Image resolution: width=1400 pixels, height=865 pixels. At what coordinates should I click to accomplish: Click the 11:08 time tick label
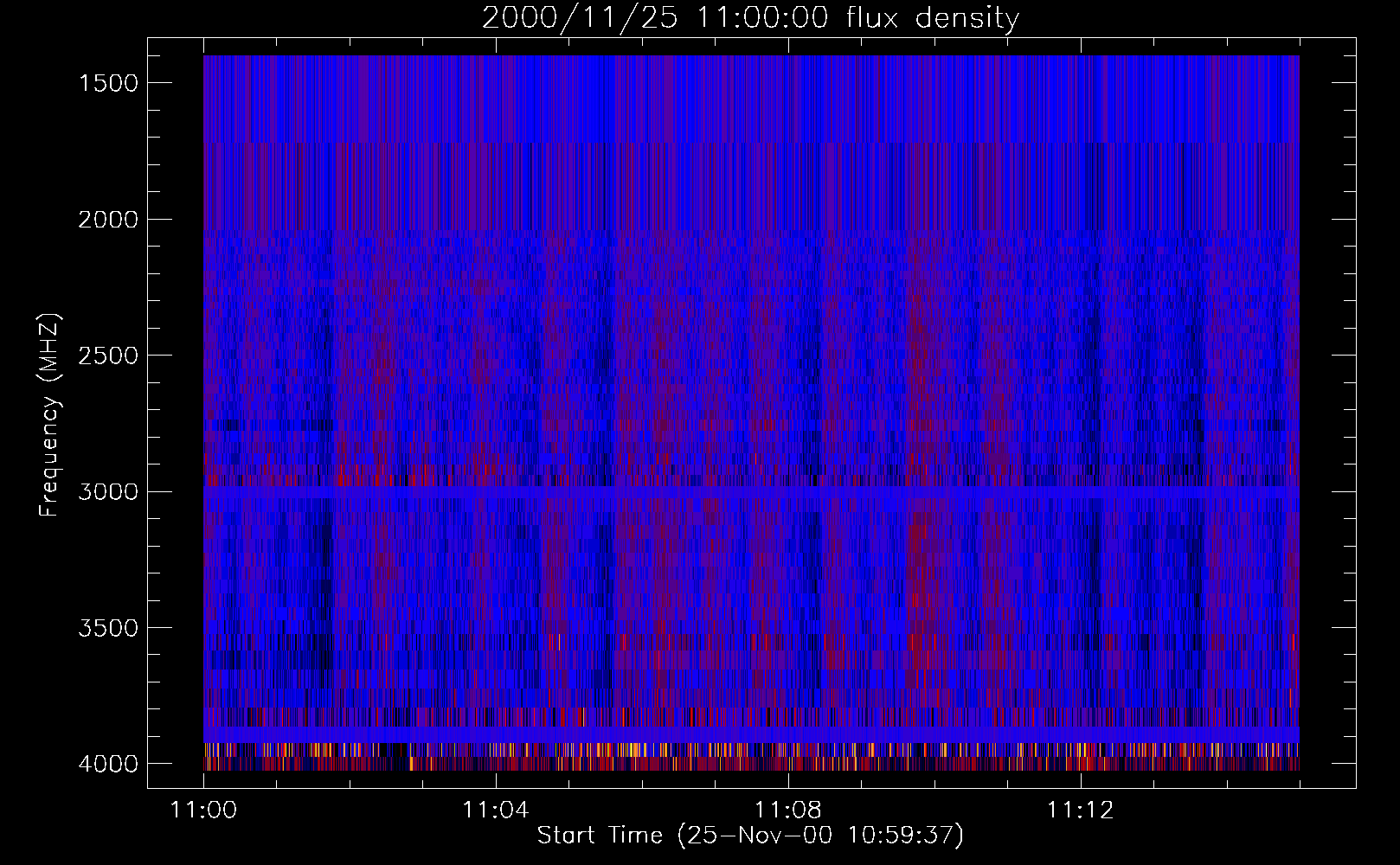pyautogui.click(x=788, y=811)
